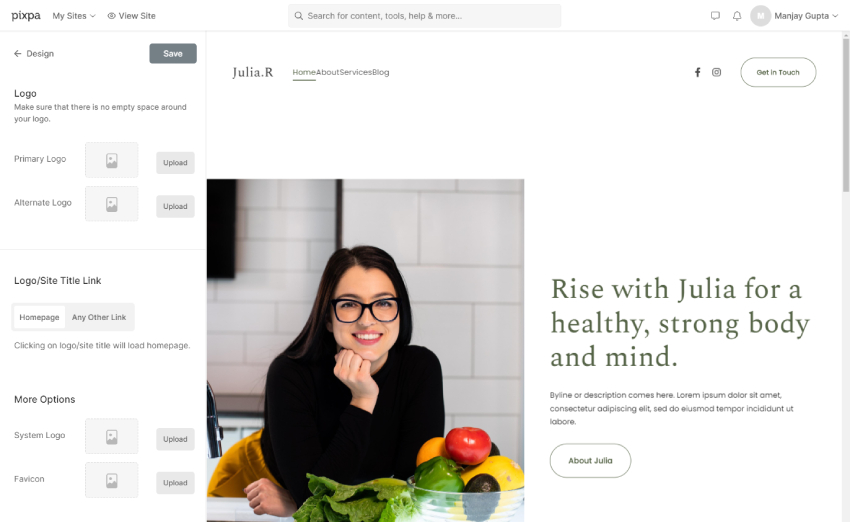850x522 pixels.
Task: Select the Homepage link option
Action: (x=39, y=317)
